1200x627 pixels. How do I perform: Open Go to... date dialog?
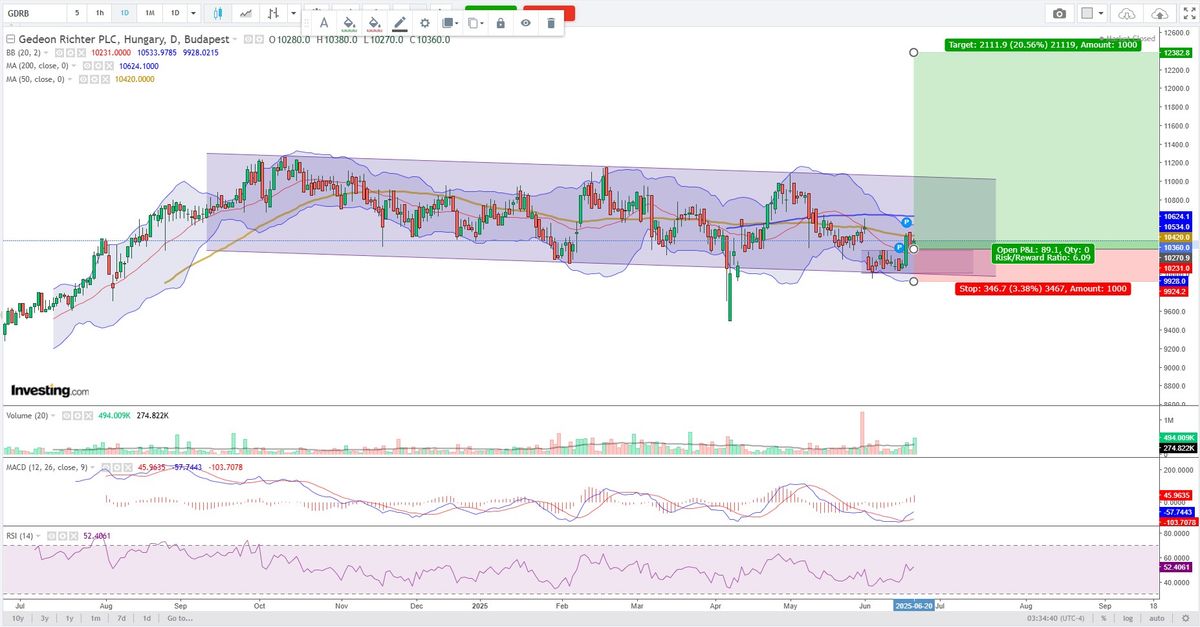pyautogui.click(x=179, y=618)
